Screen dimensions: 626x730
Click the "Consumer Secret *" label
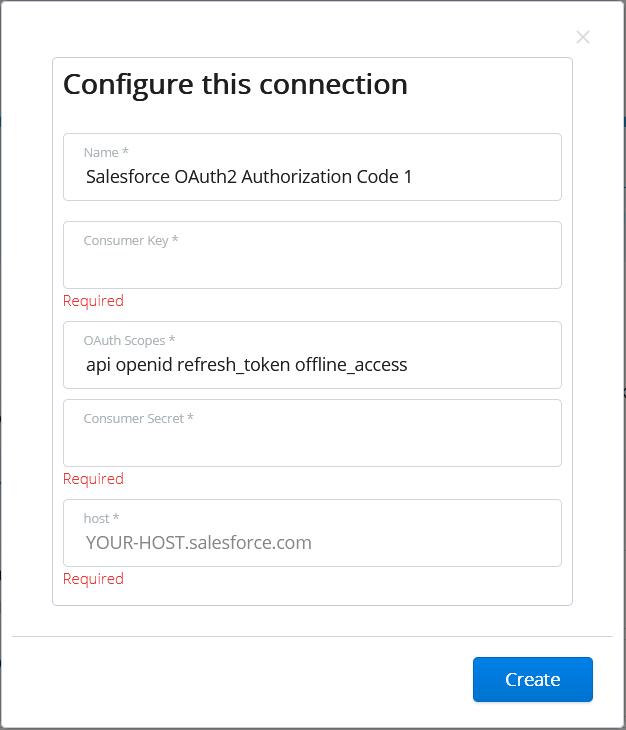pos(138,419)
